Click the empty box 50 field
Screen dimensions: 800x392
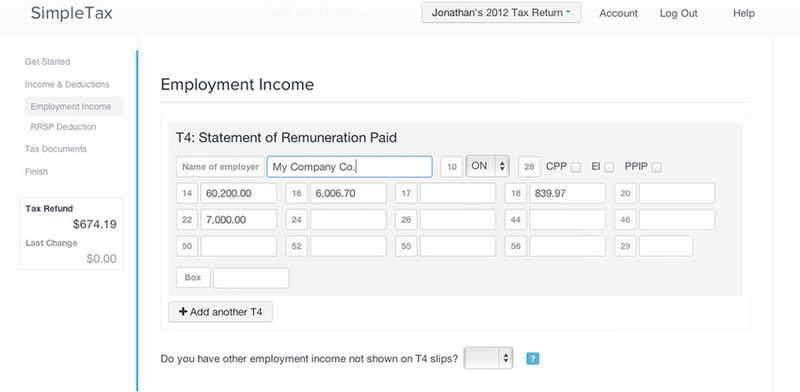tap(239, 246)
